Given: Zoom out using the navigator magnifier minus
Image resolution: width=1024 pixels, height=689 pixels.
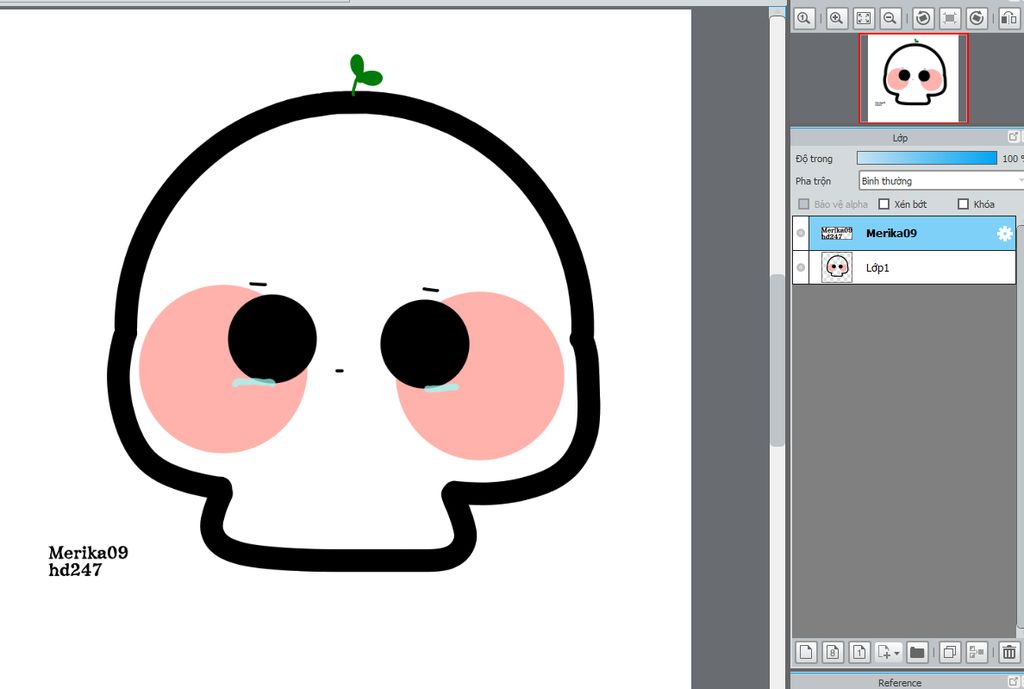Looking at the screenshot, I should 889,18.
